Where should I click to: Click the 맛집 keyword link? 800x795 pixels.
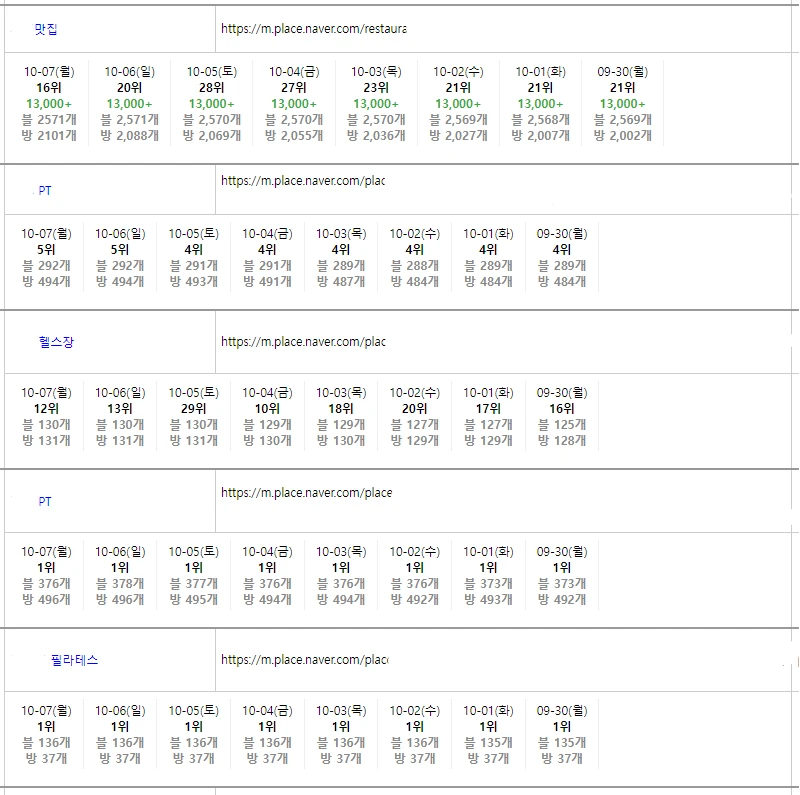click(46, 30)
